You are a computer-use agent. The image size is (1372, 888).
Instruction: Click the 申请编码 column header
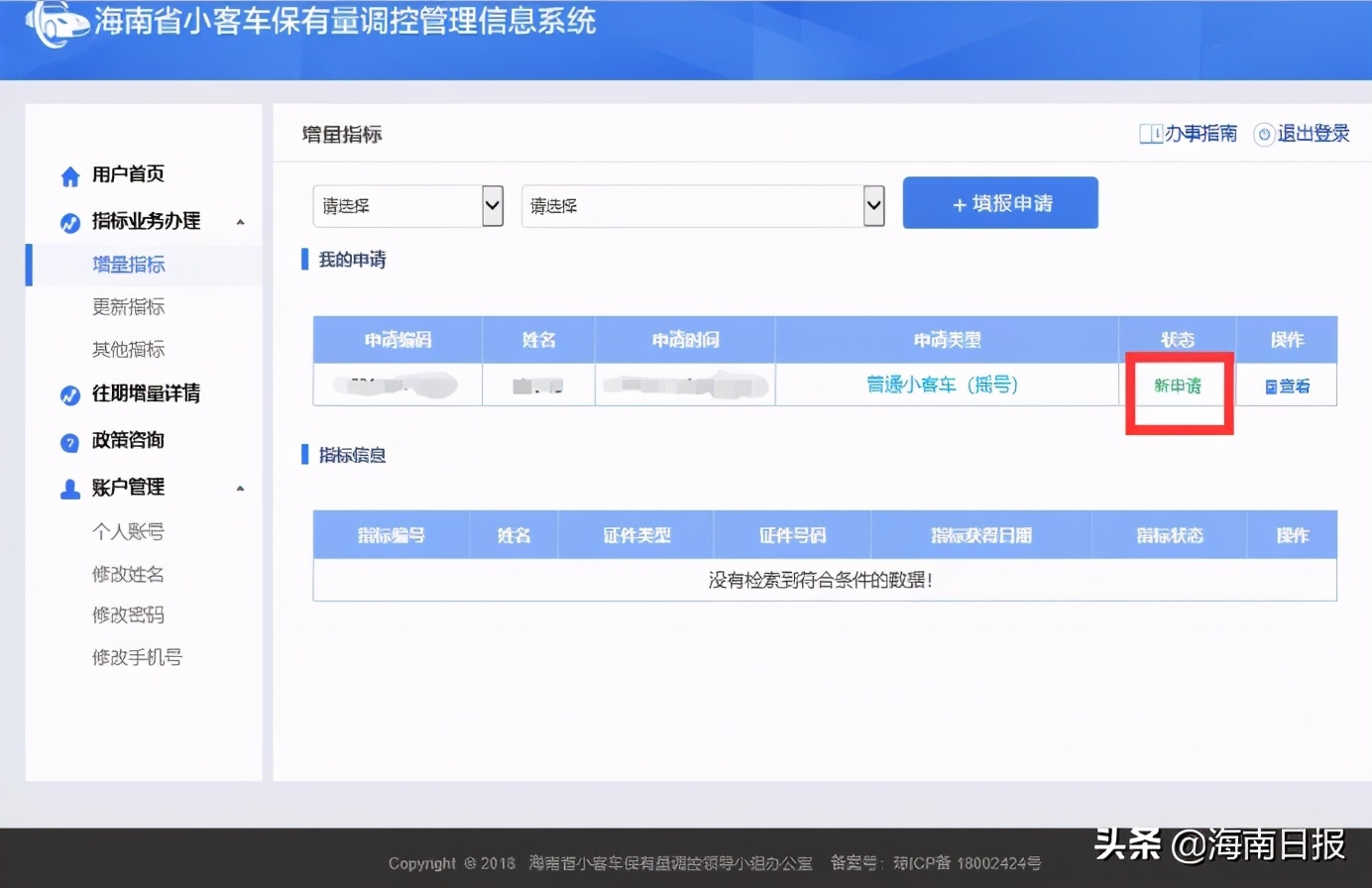pyautogui.click(x=398, y=340)
